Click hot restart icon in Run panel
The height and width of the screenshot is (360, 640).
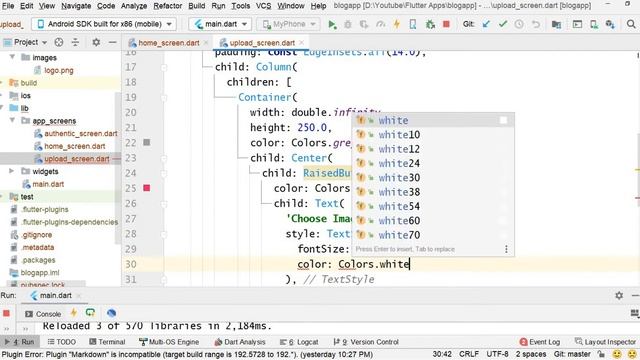pos(90,313)
